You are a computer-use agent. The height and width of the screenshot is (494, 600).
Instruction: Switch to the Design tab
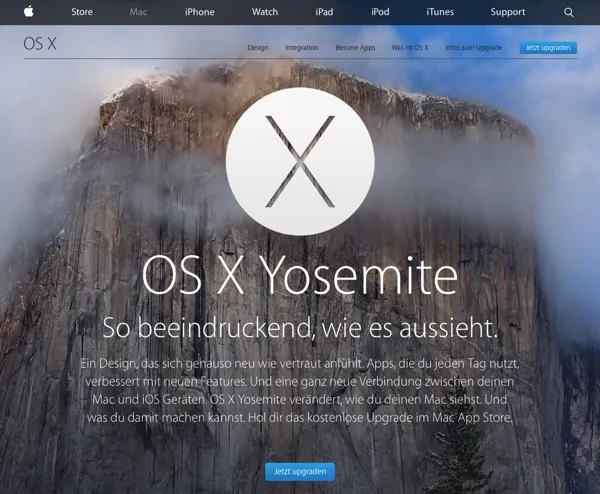[x=258, y=47]
